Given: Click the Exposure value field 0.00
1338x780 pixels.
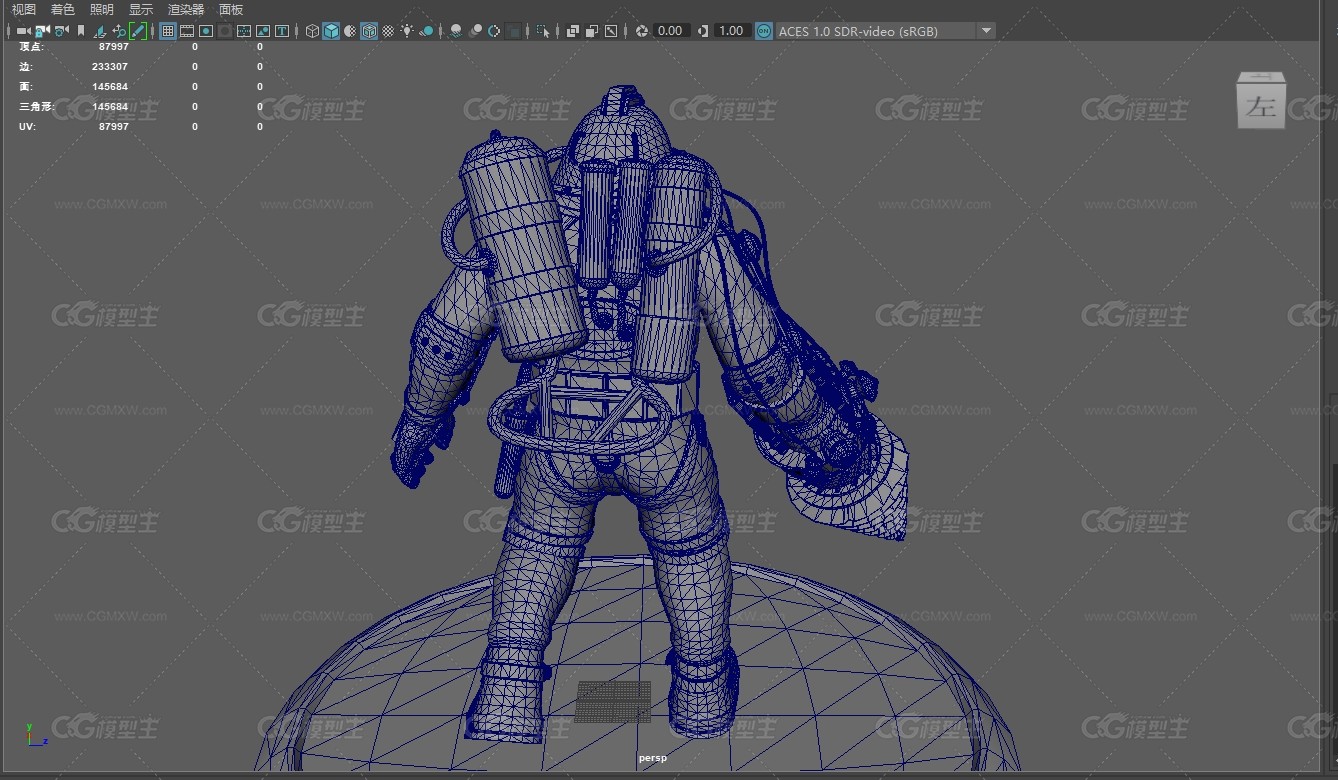Looking at the screenshot, I should [x=670, y=31].
